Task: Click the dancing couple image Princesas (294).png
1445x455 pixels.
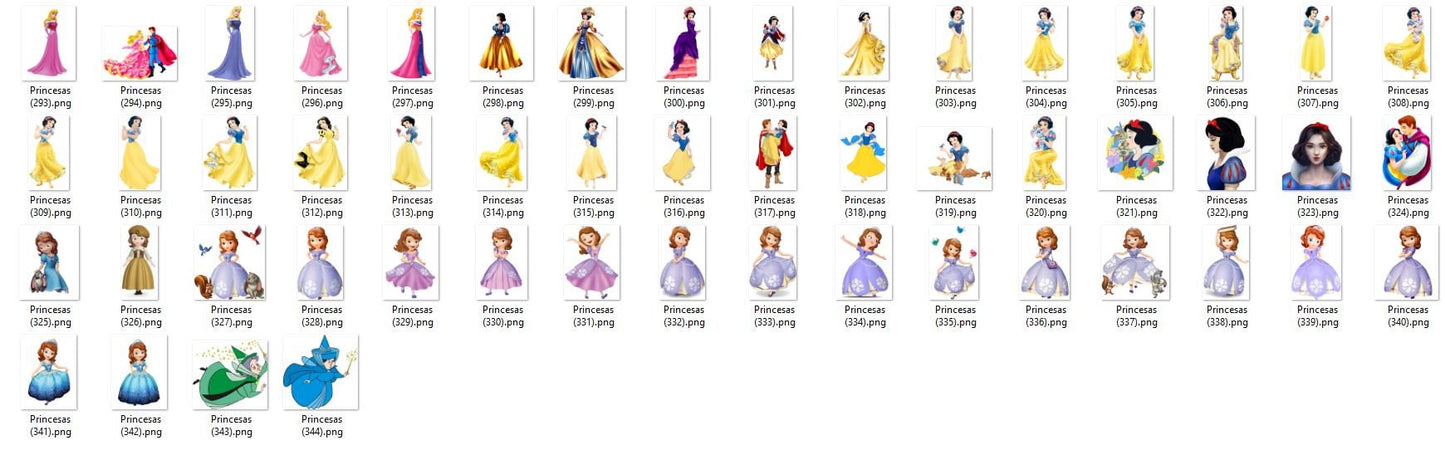Action: pos(140,53)
